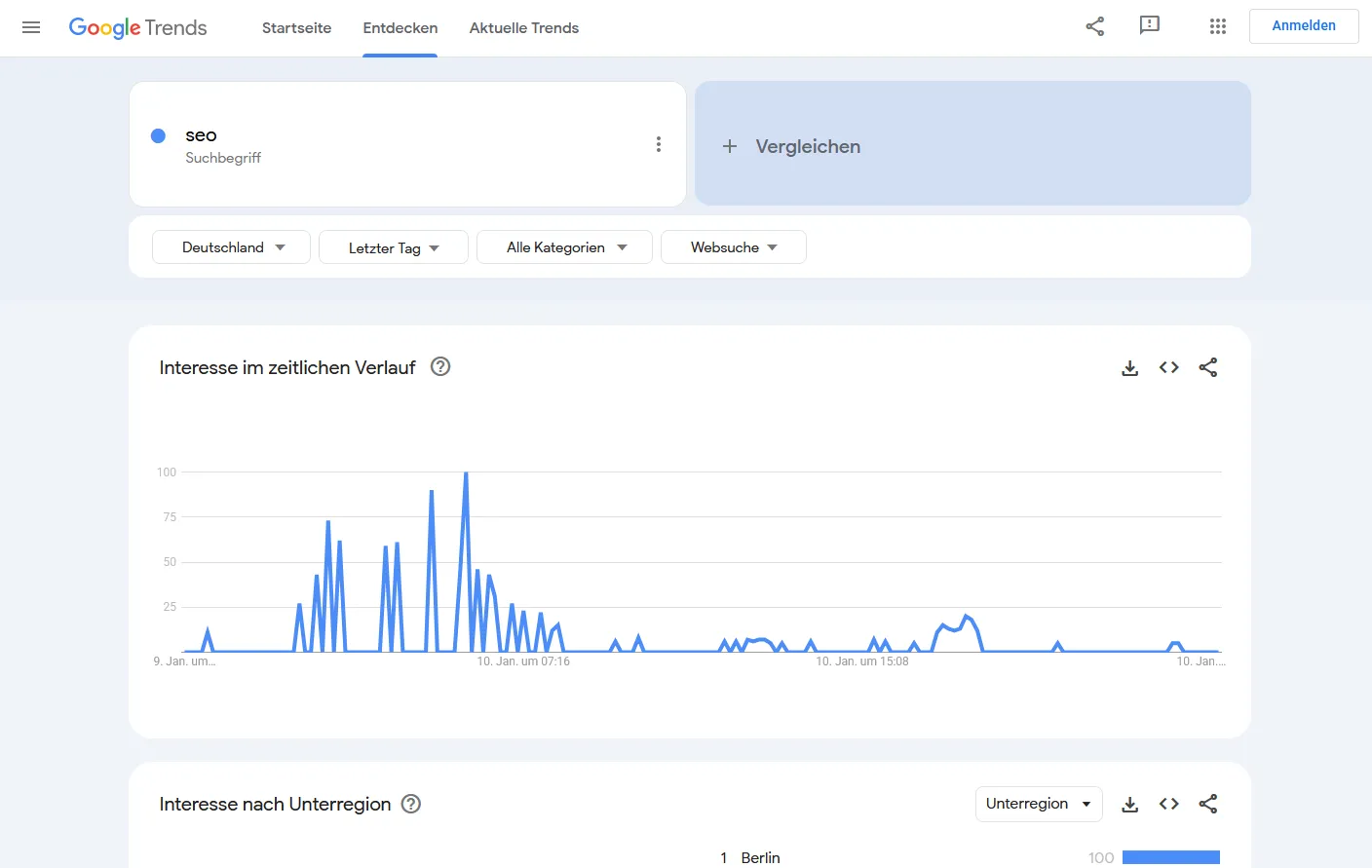Change the Websuche search type
The width and height of the screenshot is (1372, 868).
733,246
